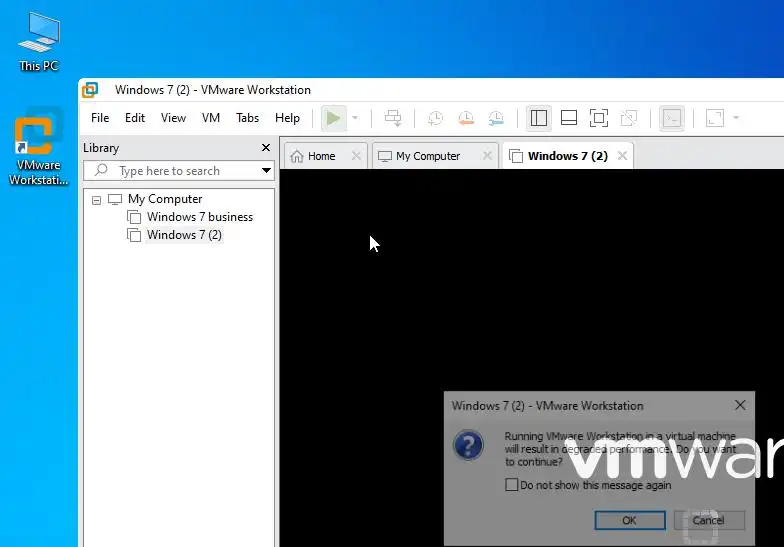Open the Help menu
Screen dimensions: 784x547
tap(287, 118)
